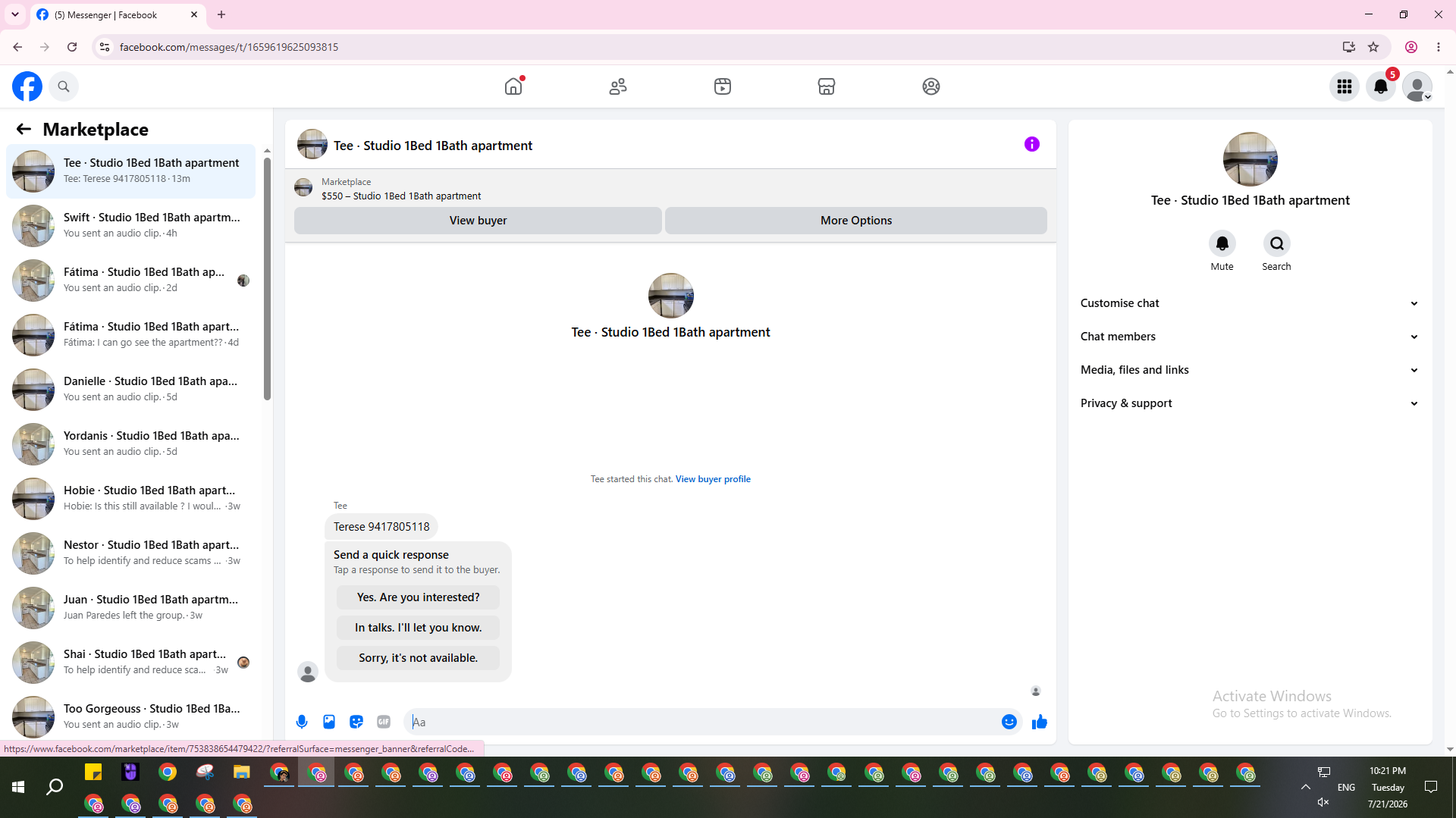Record a voice clip with microphone icon
This screenshot has width=1456, height=818.
[302, 722]
